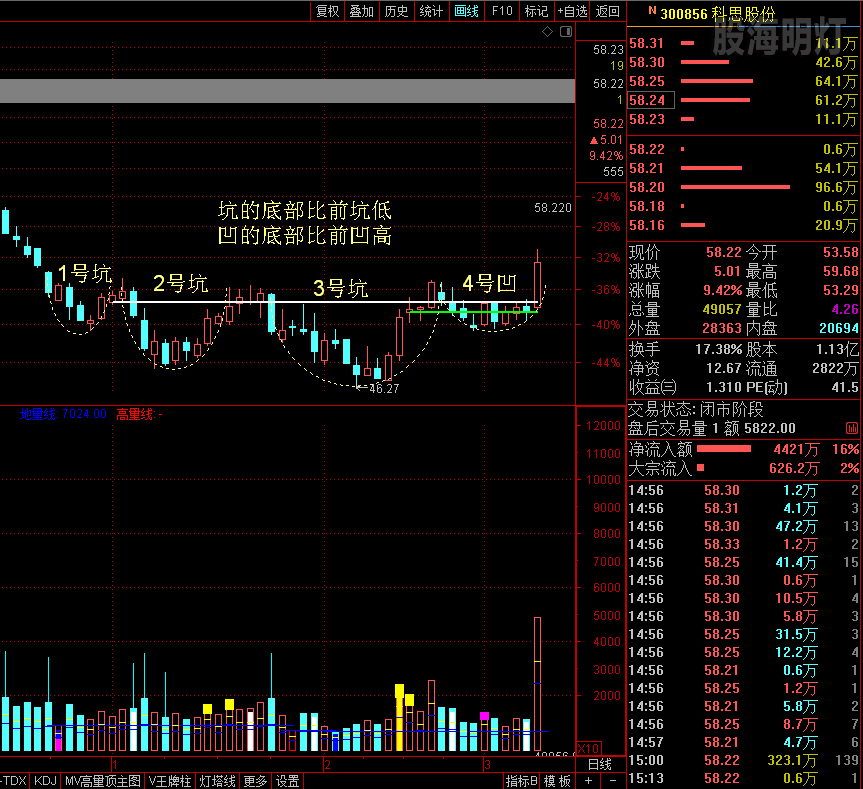863x789 pixels.
Task: Switch to the V王牌柱 tab
Action: pos(170,781)
